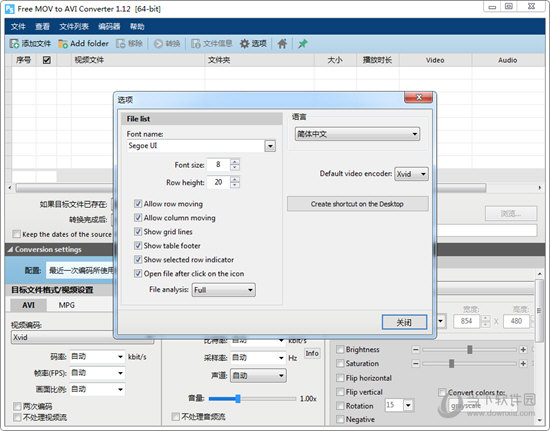Click the width field showing 854
The image size is (550, 431).
tap(466, 321)
